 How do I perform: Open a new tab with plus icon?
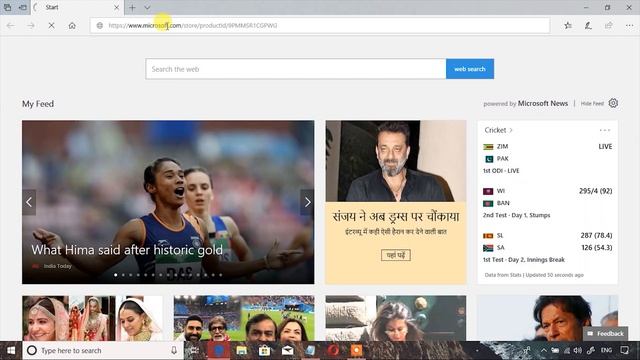click(132, 7)
